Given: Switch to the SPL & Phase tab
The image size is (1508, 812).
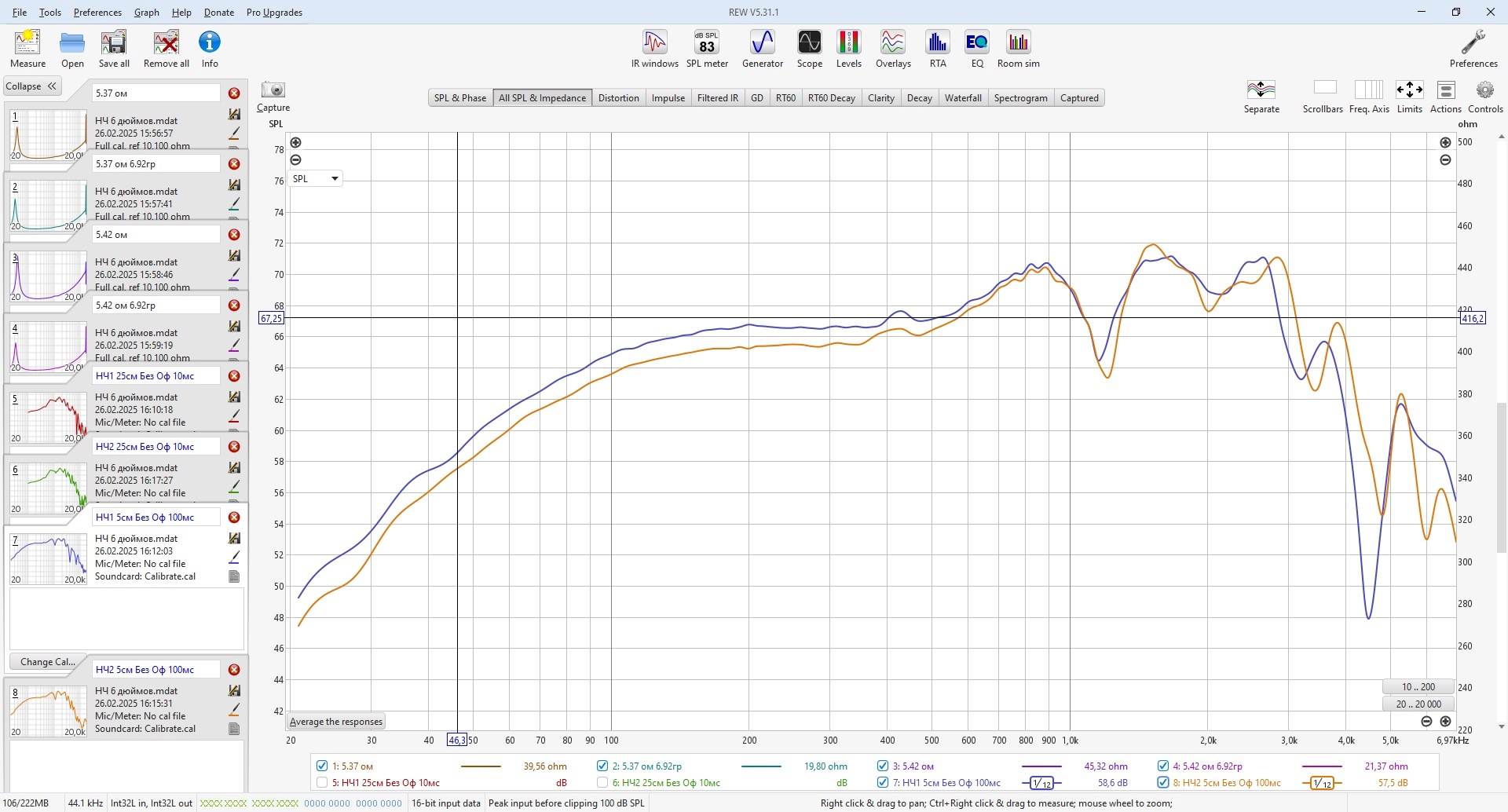Looking at the screenshot, I should click(x=460, y=98).
